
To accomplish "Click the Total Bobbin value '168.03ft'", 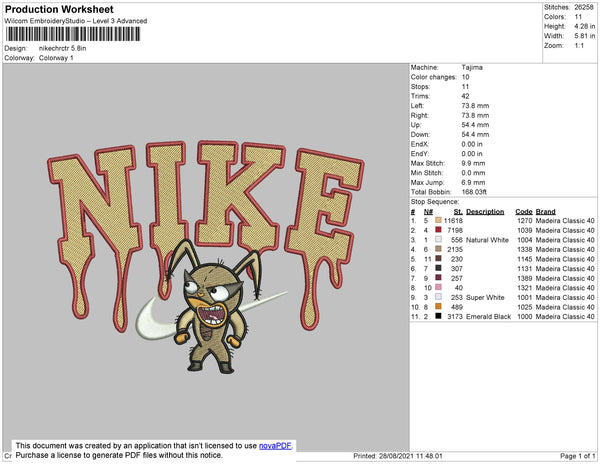I will click(474, 192).
